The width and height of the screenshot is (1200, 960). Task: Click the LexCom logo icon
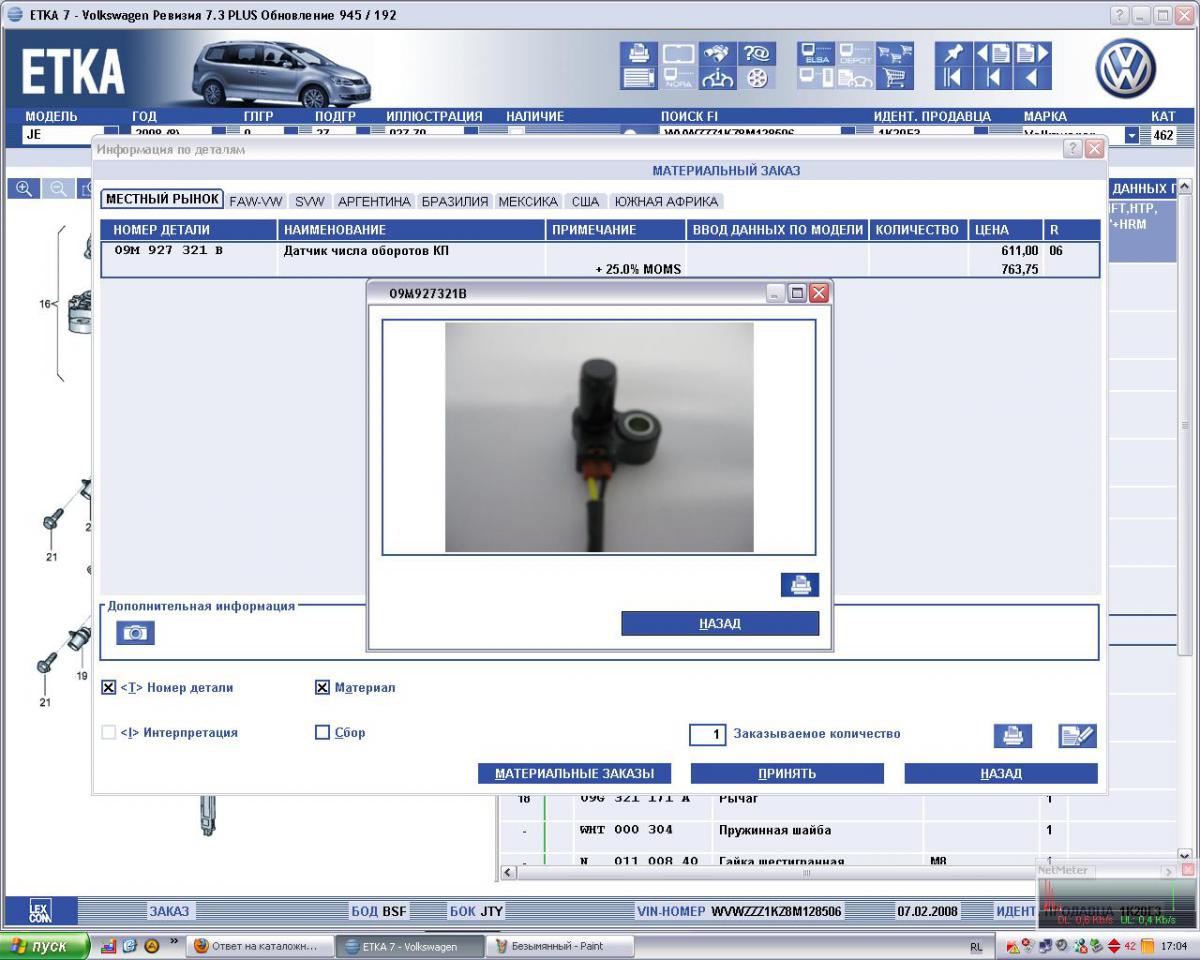coord(40,911)
